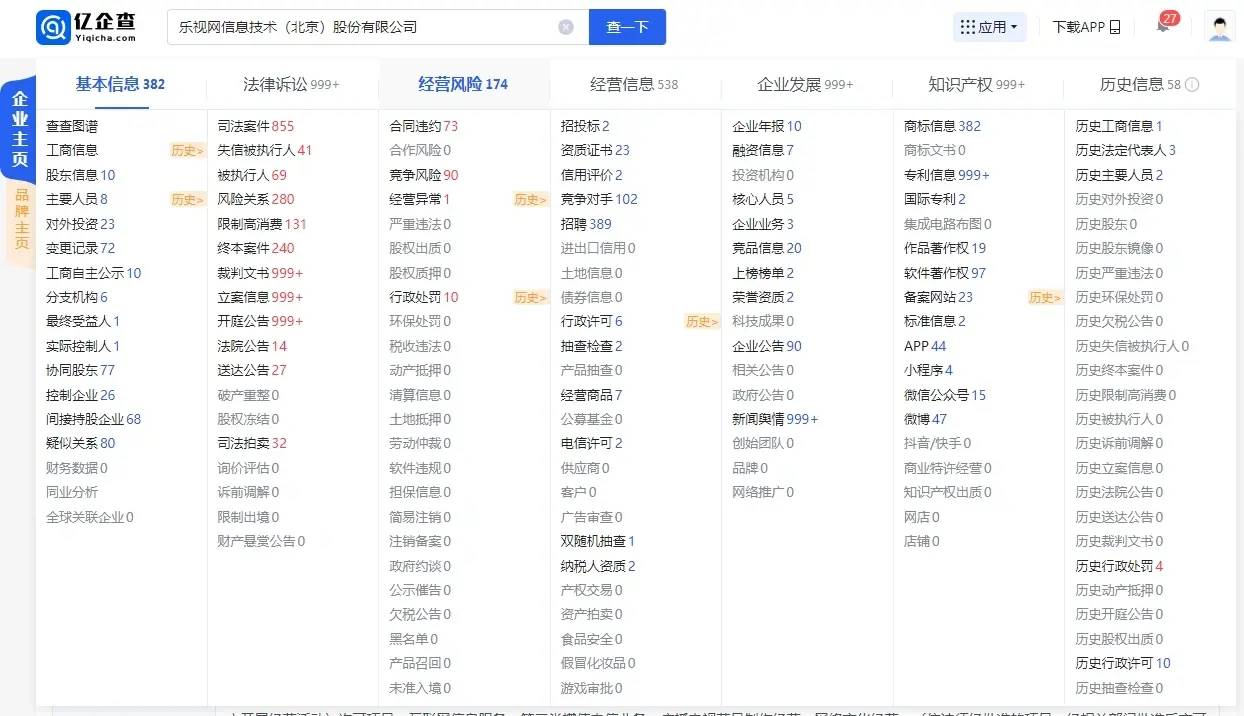Screen dimensions: 1244x716
Task: Open 间接持股企业 68
Action: (94, 419)
